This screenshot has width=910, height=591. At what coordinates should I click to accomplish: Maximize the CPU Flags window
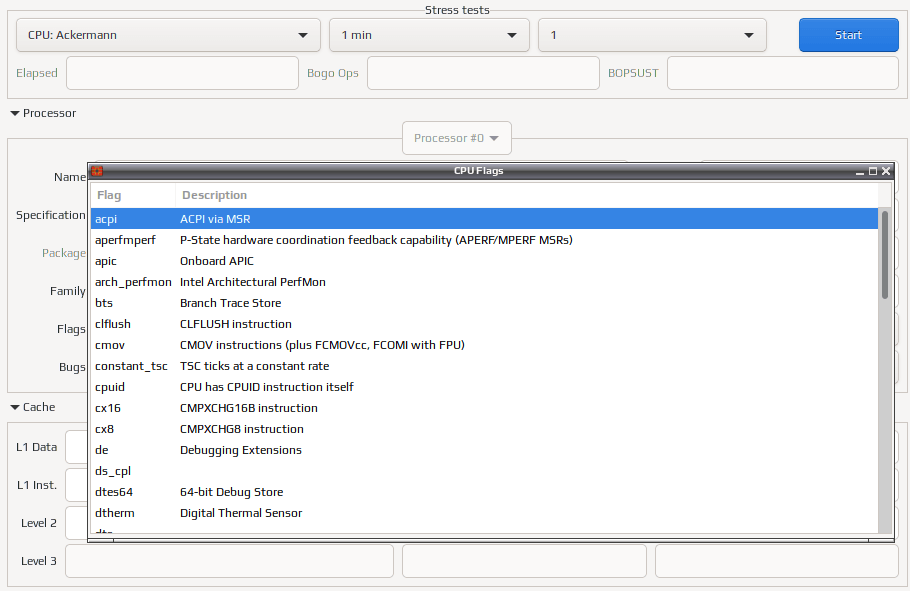(873, 171)
